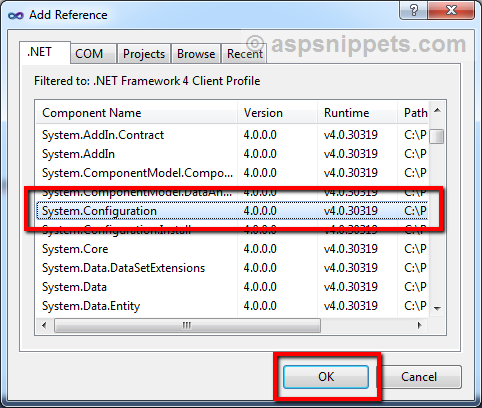Click the vertical scrollbar thumb
Image resolution: width=482 pixels, height=408 pixels.
[437, 136]
